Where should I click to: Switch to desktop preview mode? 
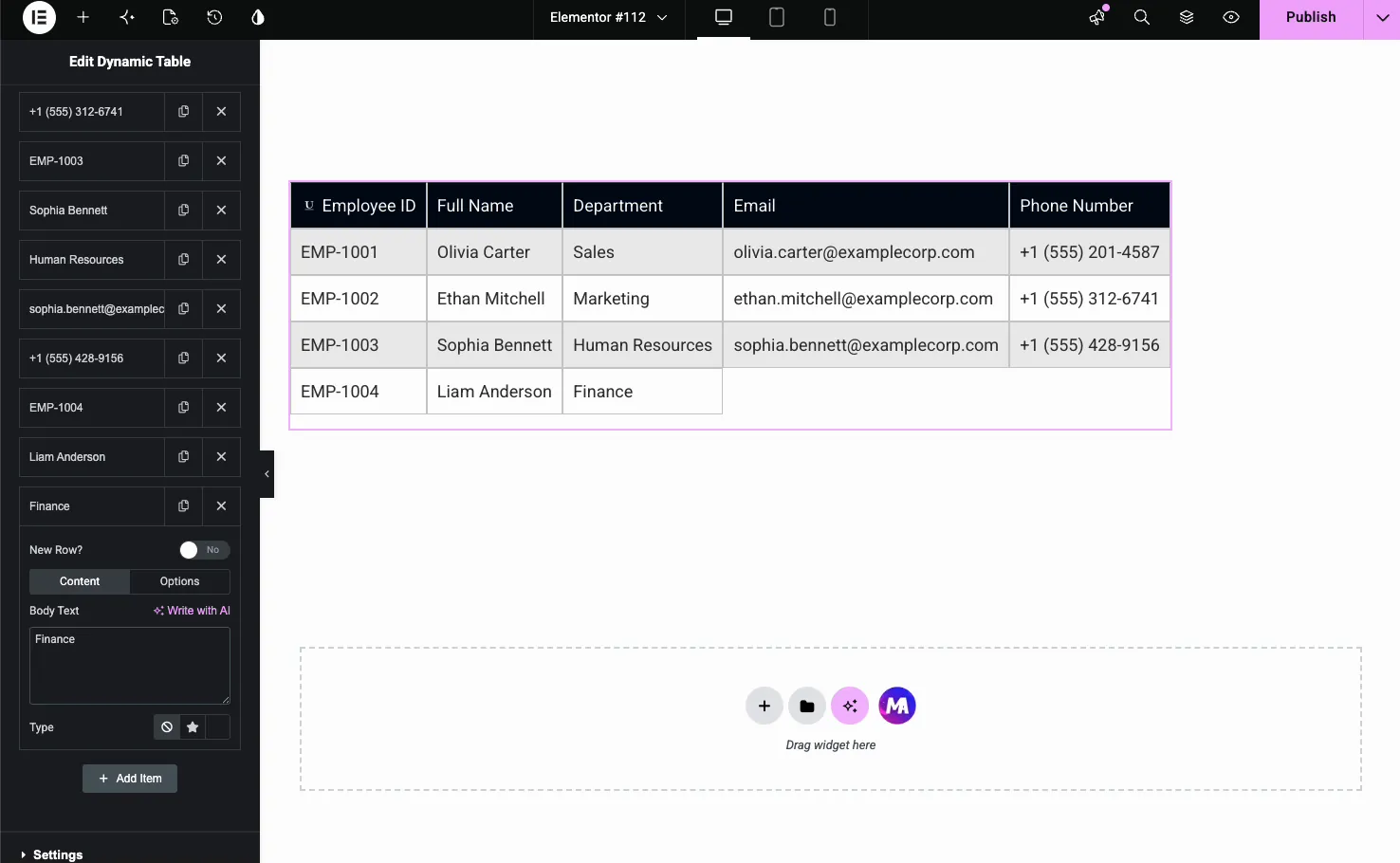tap(724, 18)
